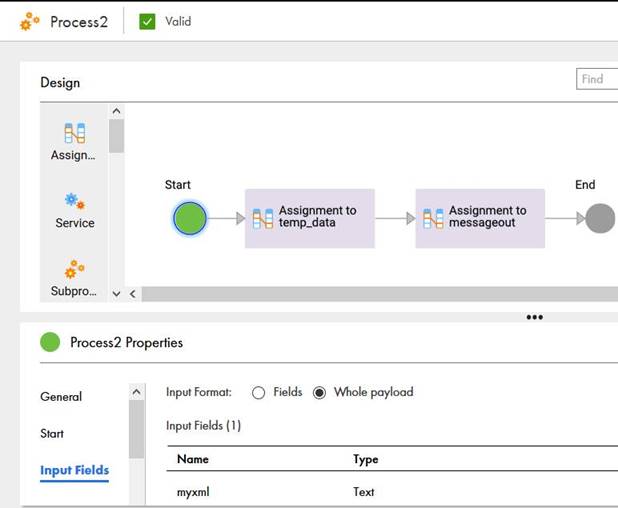
Task: Click the gray End node on canvas
Action: 600,218
